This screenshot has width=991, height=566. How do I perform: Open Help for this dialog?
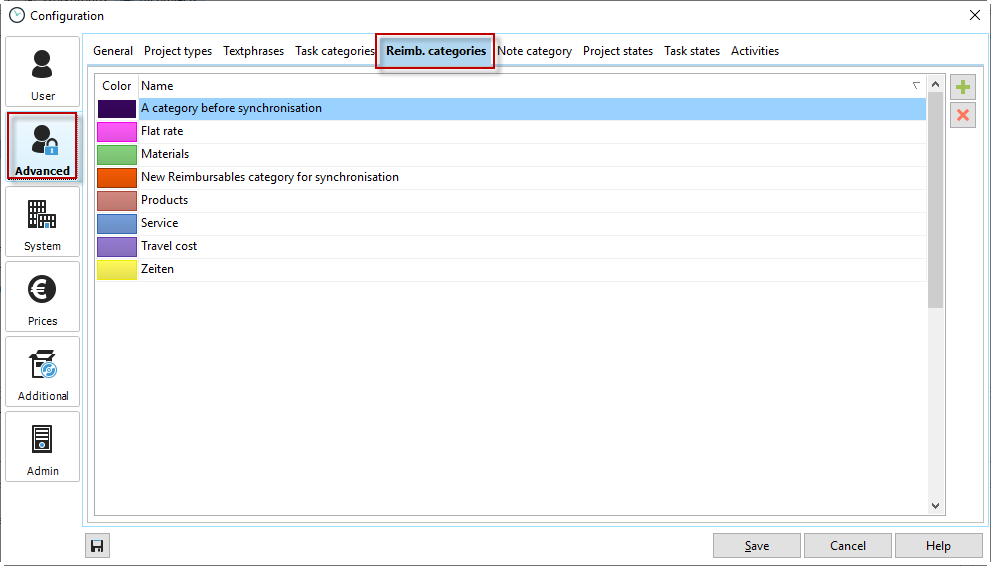[x=938, y=546]
